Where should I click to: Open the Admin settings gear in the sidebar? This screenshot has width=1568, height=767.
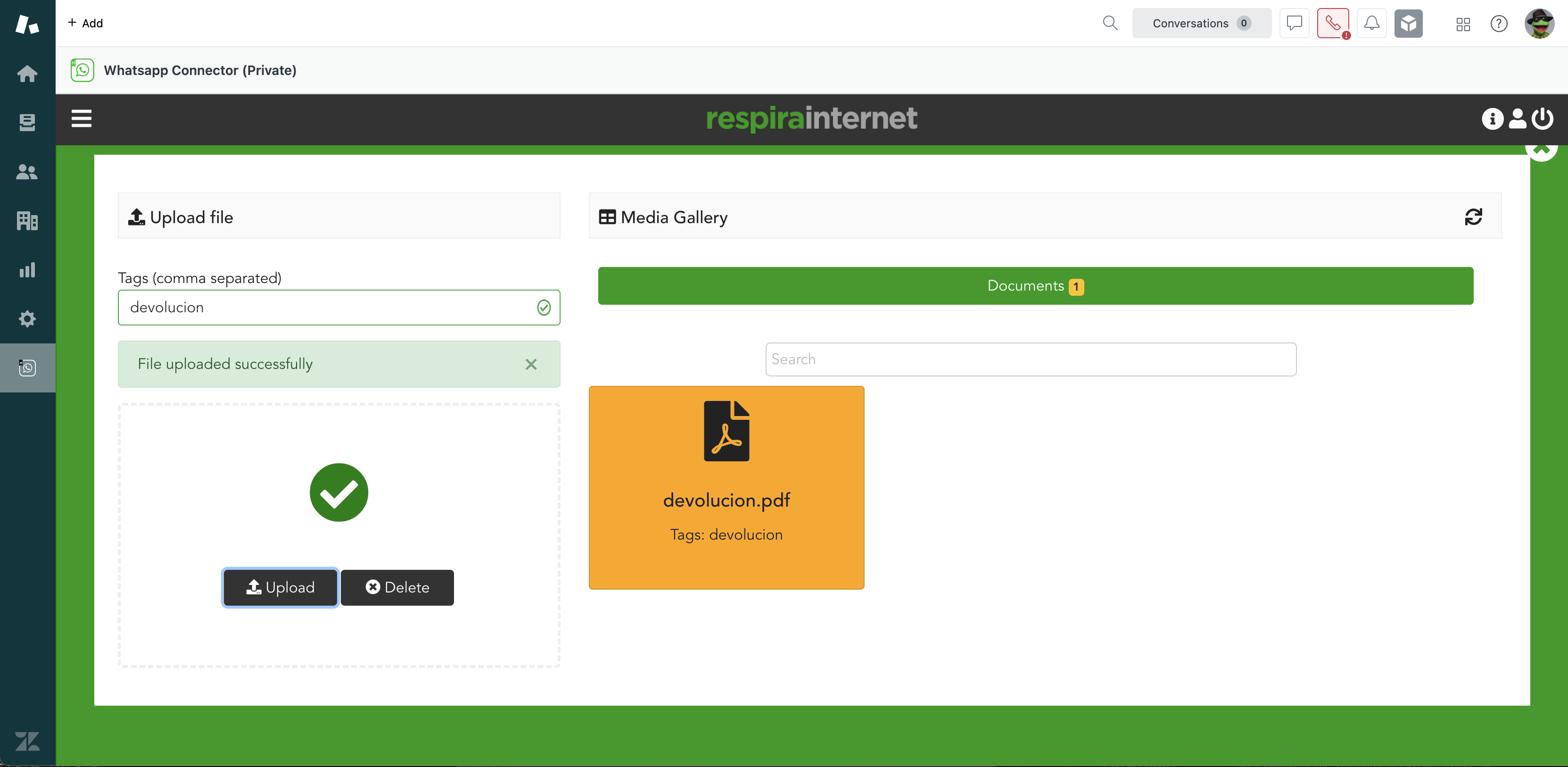[x=27, y=318]
